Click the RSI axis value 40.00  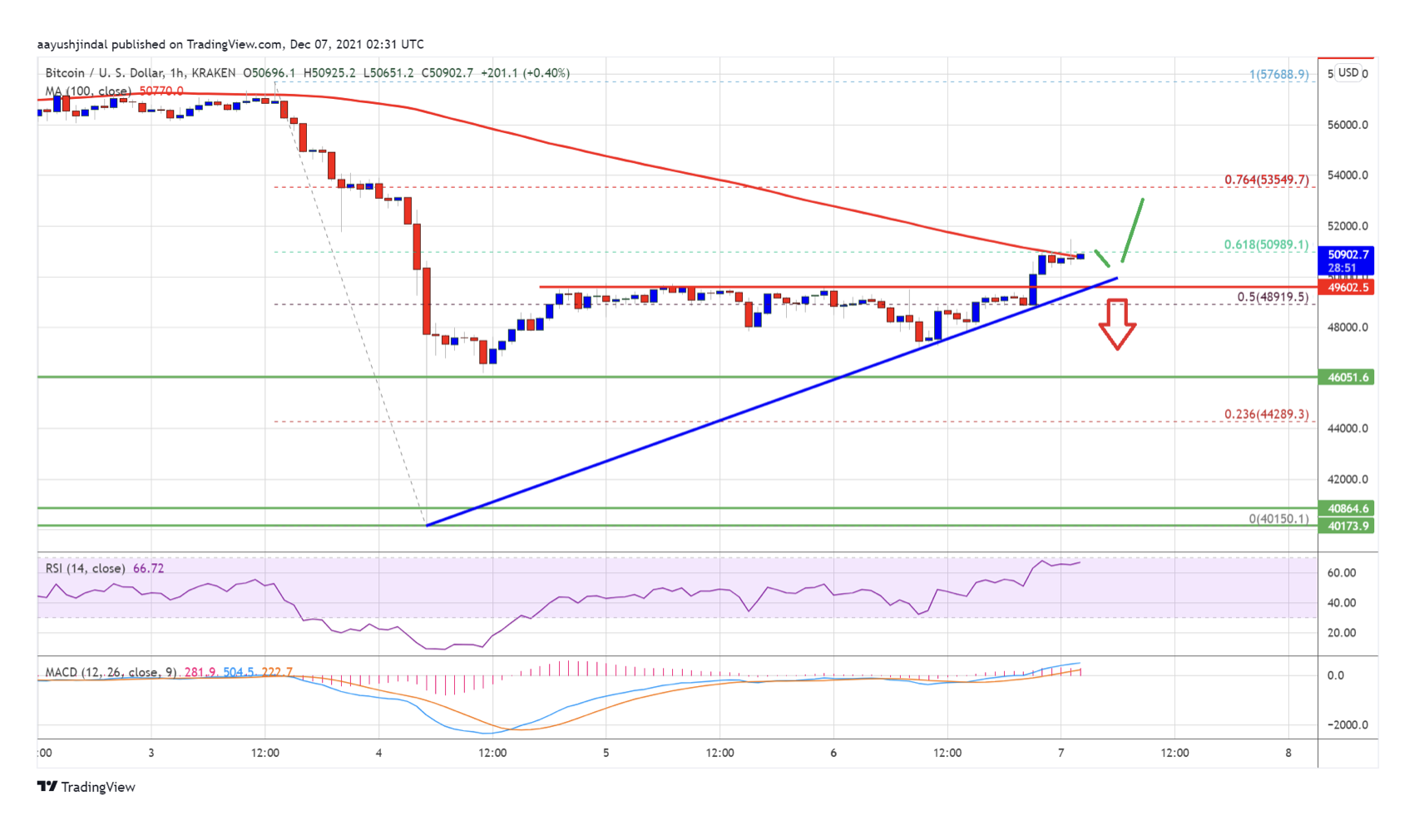[1342, 602]
